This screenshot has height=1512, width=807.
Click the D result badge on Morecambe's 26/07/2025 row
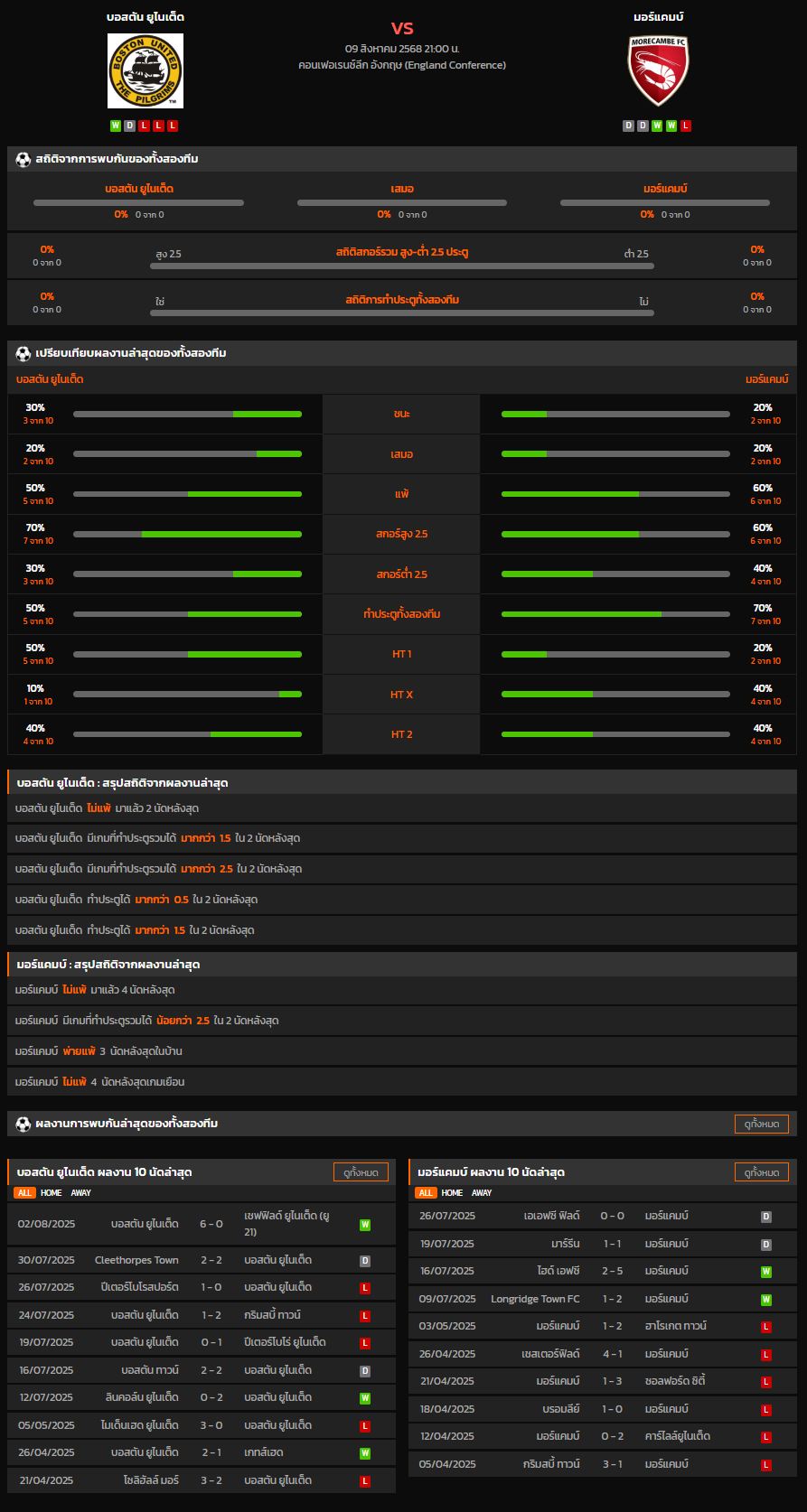pyautogui.click(x=766, y=1217)
